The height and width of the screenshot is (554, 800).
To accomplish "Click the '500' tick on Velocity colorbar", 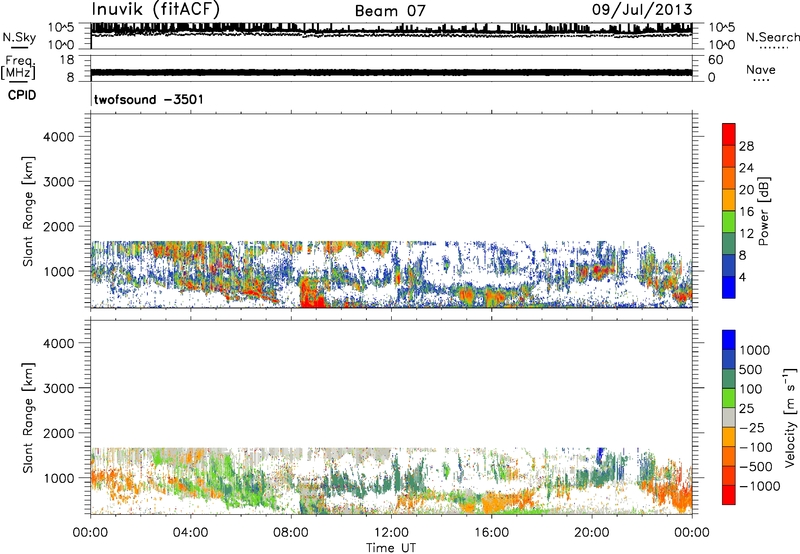I will click(751, 370).
